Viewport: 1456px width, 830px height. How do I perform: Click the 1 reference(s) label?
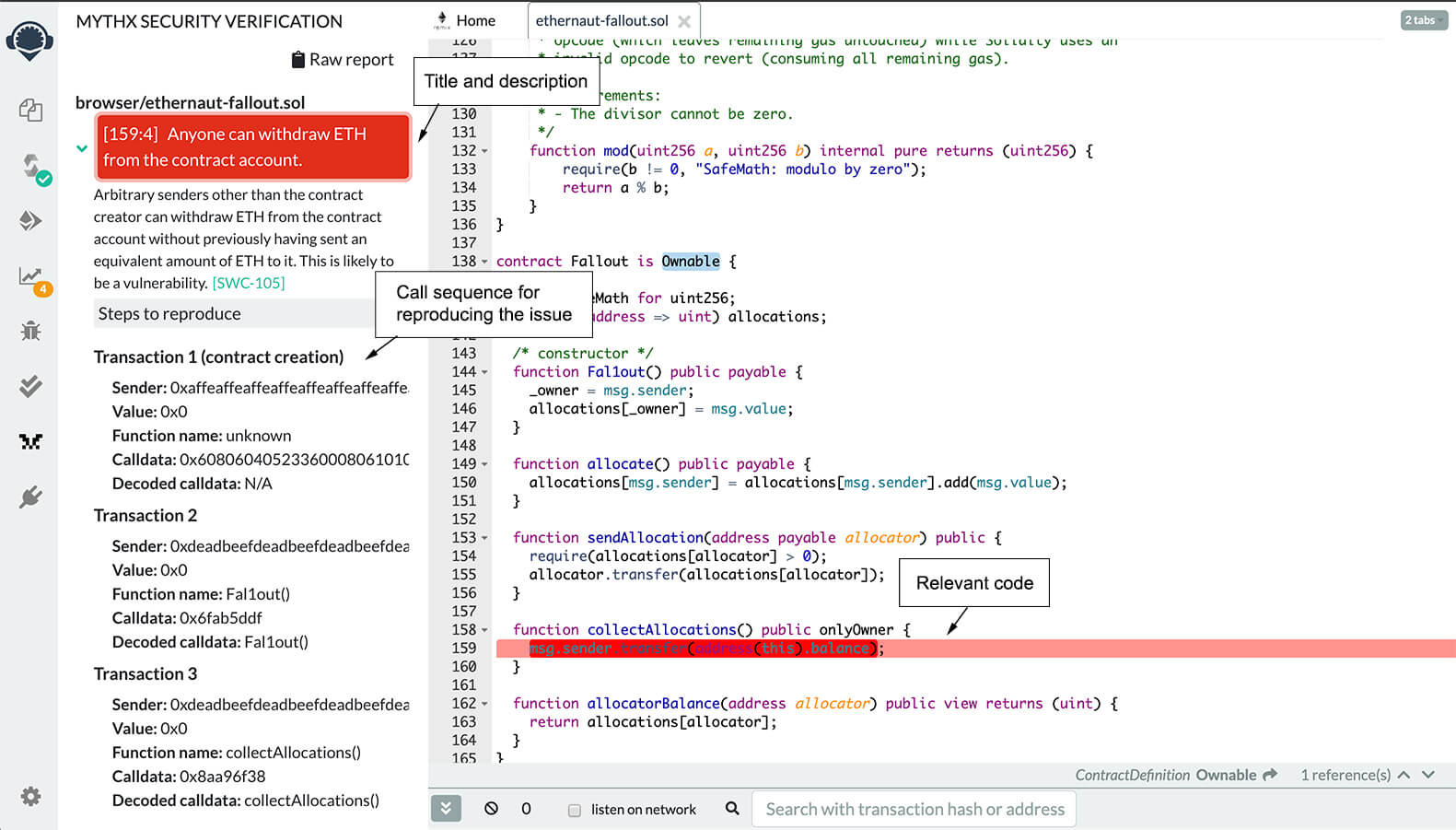point(1345,775)
